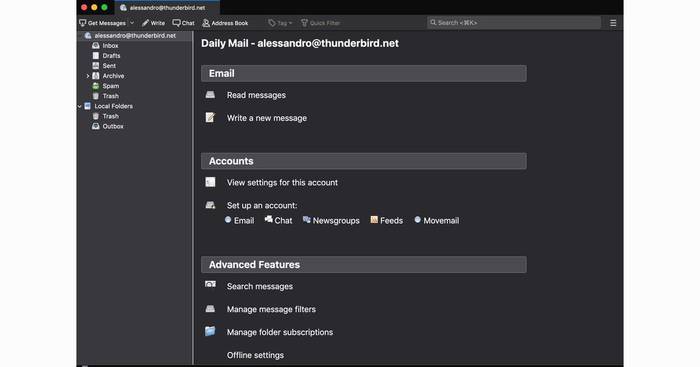Open Manage folder subscriptions
Image resolution: width=700 pixels, height=367 pixels.
point(280,332)
